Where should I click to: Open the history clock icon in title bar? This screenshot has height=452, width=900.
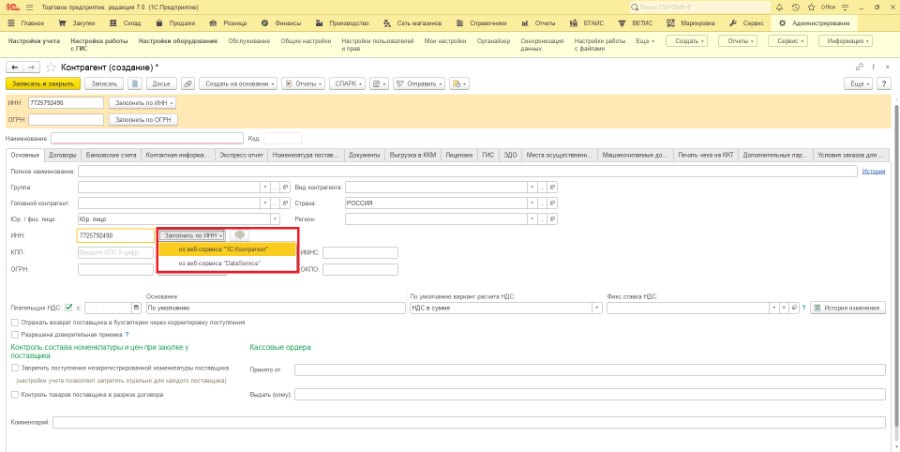point(795,7)
